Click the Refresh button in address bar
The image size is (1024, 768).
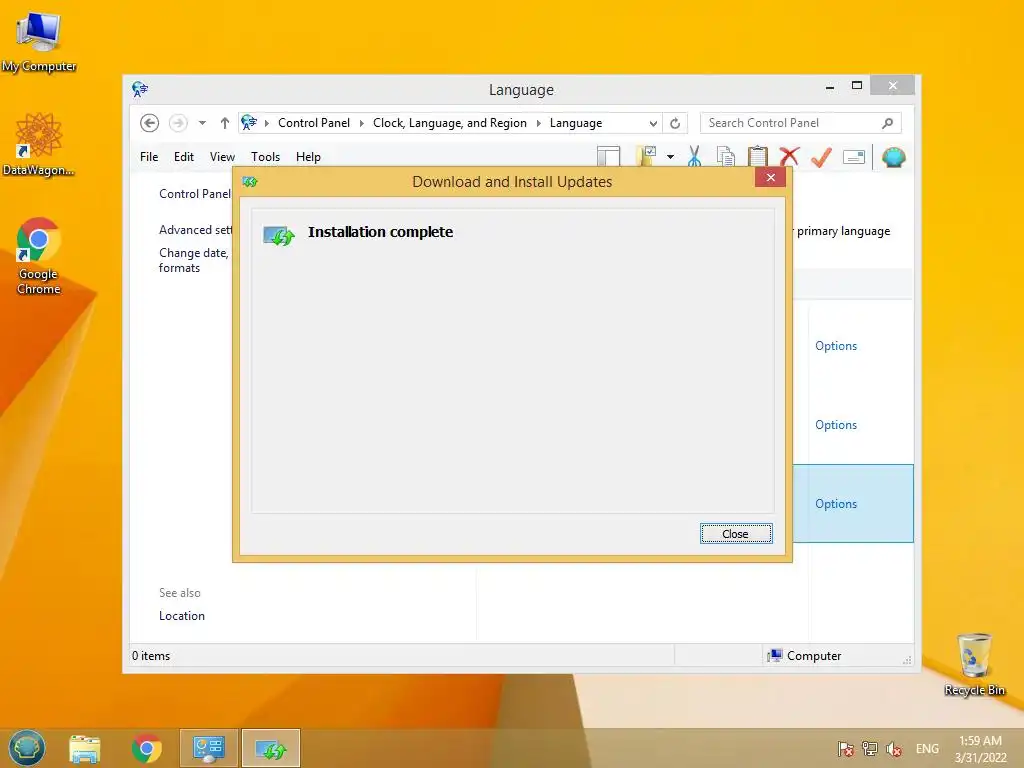675,123
